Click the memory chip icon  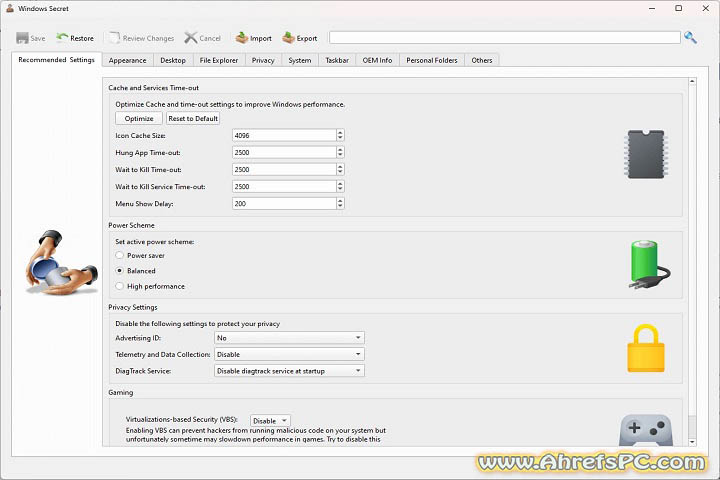[646, 154]
